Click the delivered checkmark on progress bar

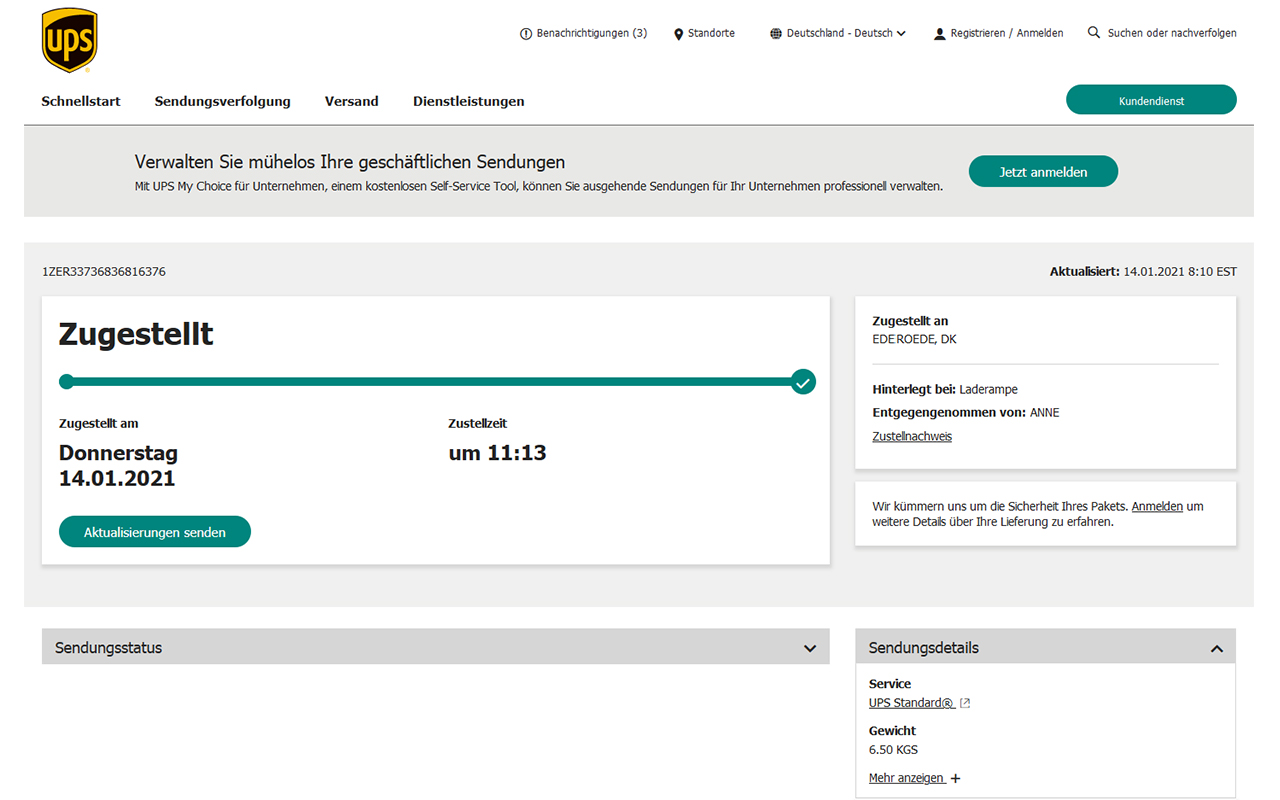click(x=802, y=382)
